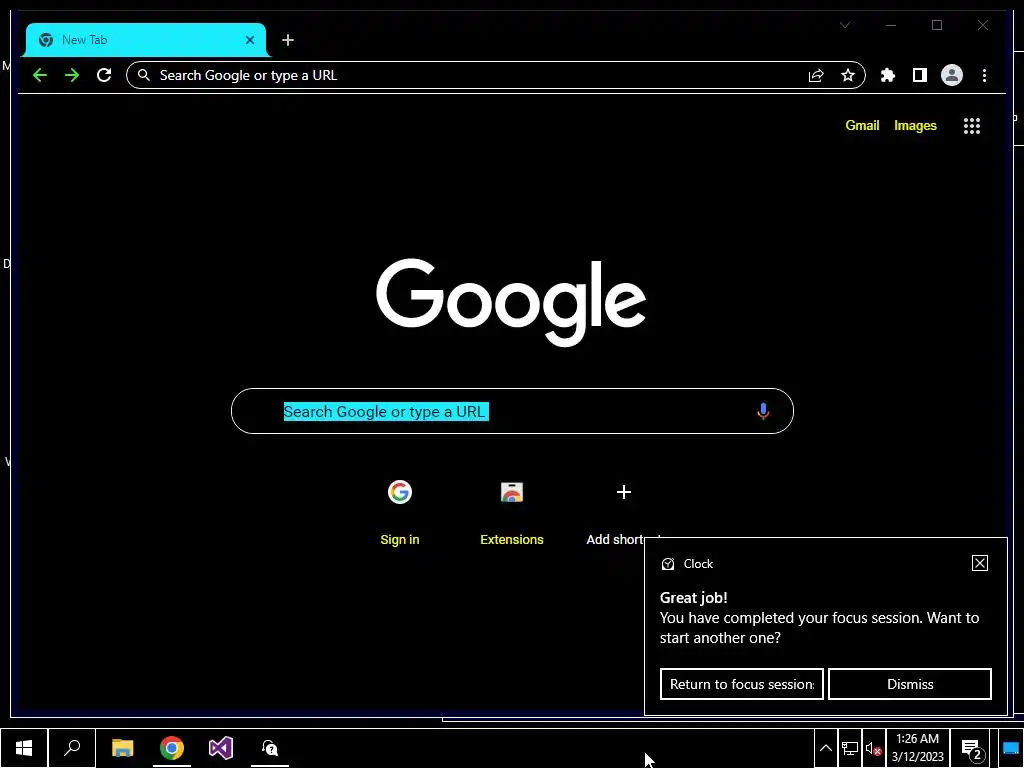Screen dimensions: 1024x768
Task: Switch to Chrome in the taskbar
Action: (x=172, y=748)
